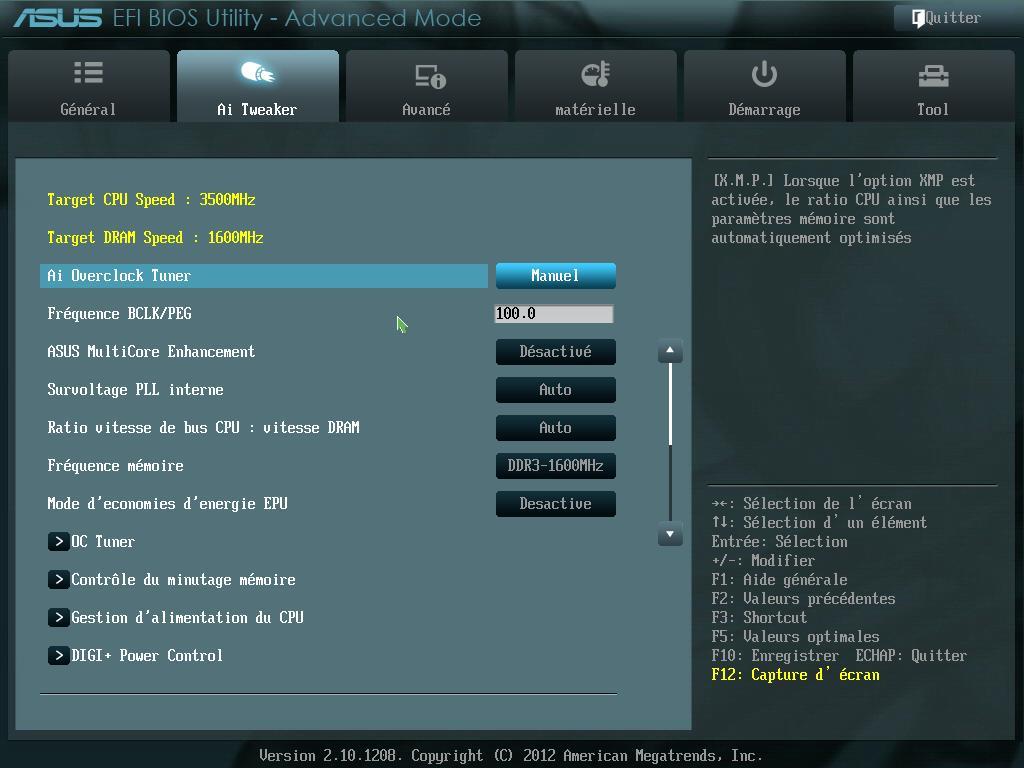1024x768 pixels.
Task: Expand the OC Tuner submenu
Action: coord(91,542)
